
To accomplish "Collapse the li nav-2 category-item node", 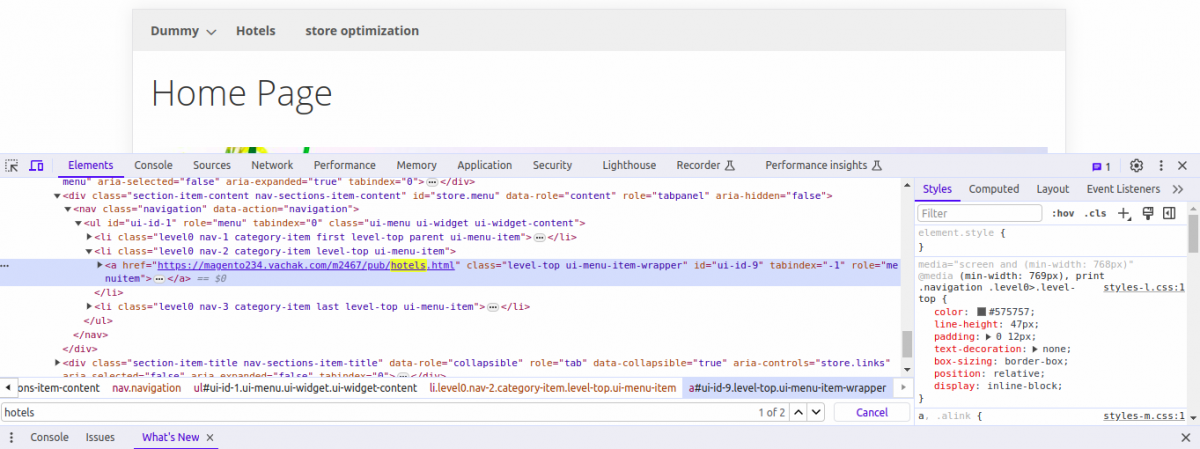I will 89,251.
